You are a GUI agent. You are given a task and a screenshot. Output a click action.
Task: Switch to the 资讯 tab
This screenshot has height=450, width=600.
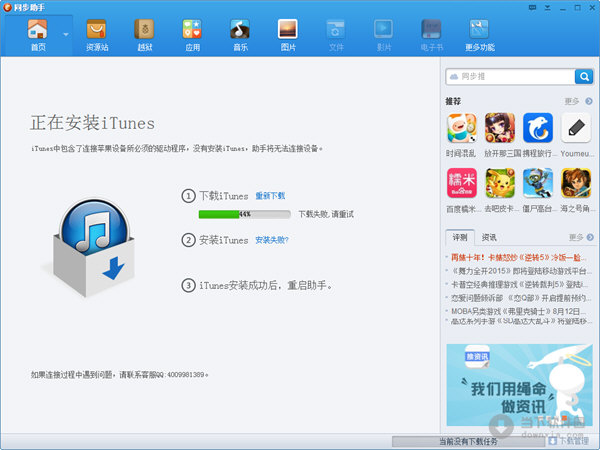click(489, 238)
